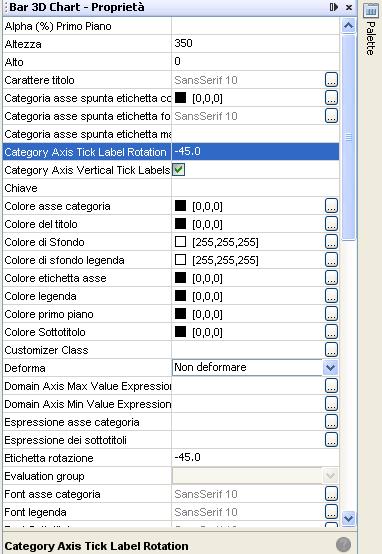The image size is (382, 554).
Task: Select the Font legenda property label
Action: [35, 512]
